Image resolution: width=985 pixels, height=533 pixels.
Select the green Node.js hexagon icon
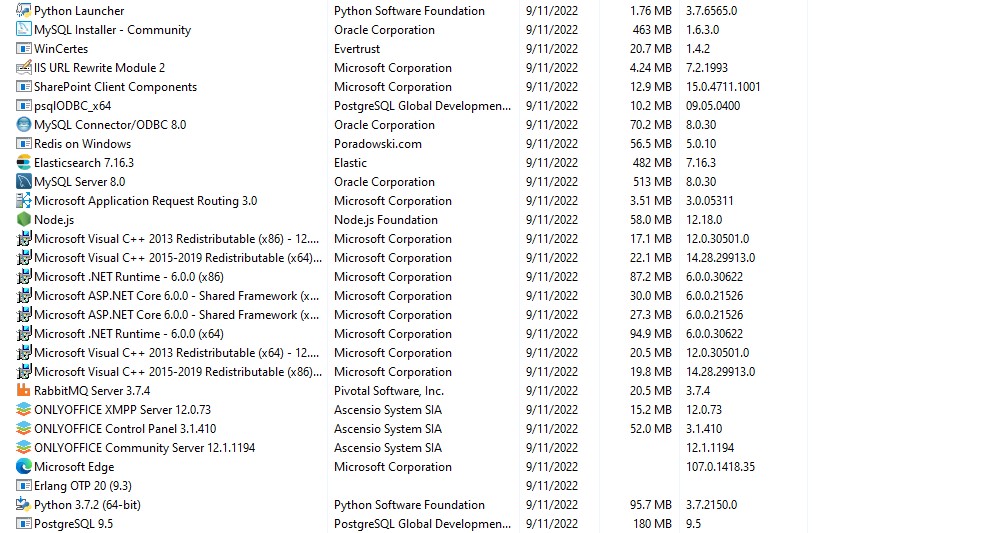(23, 219)
